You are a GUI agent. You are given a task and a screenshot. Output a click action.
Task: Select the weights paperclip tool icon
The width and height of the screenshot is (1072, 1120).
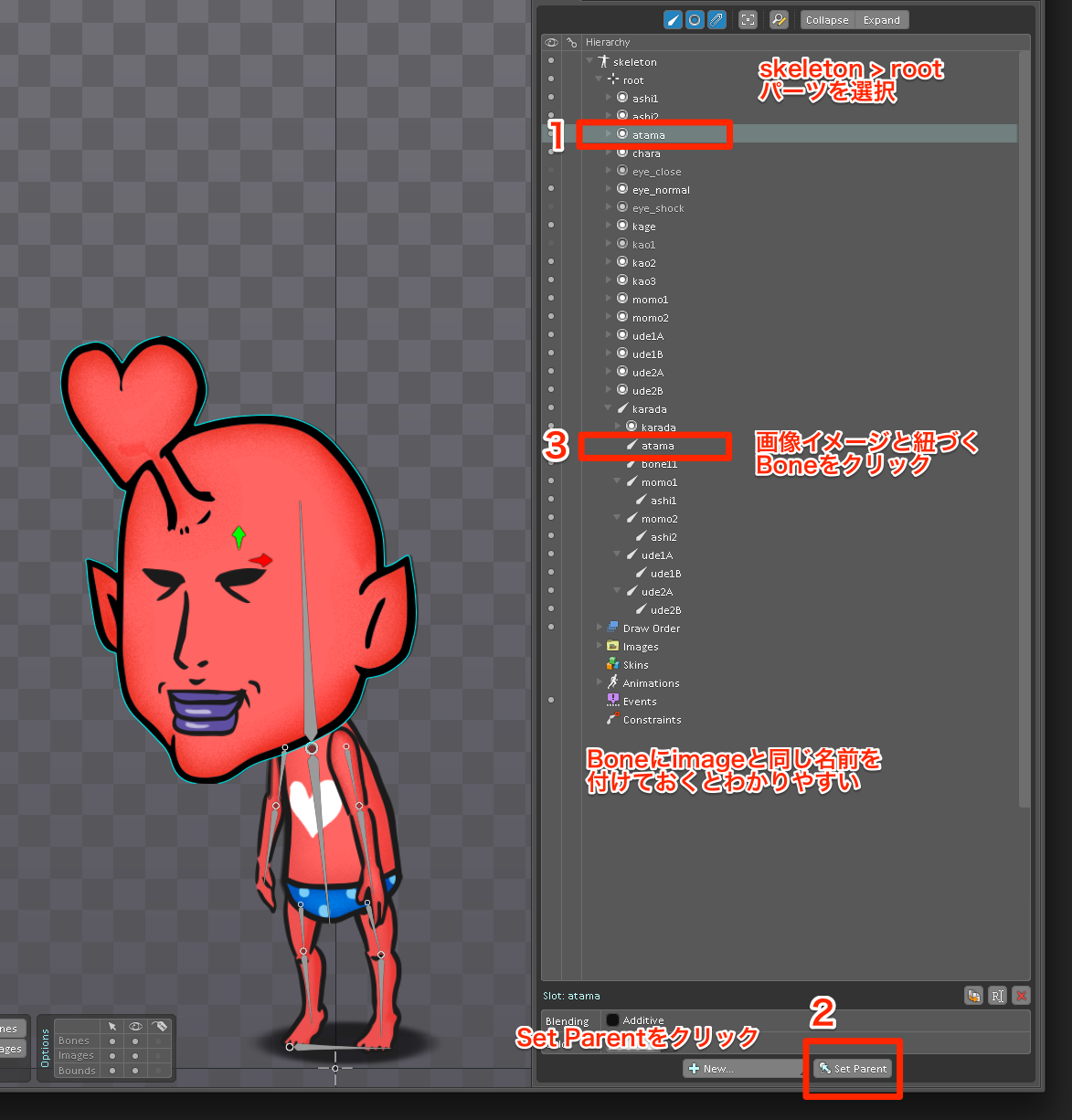716,19
